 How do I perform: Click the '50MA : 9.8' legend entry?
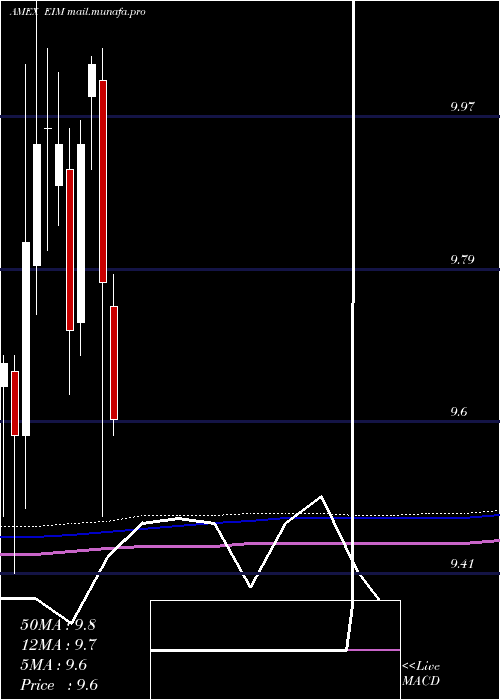click(x=58, y=625)
